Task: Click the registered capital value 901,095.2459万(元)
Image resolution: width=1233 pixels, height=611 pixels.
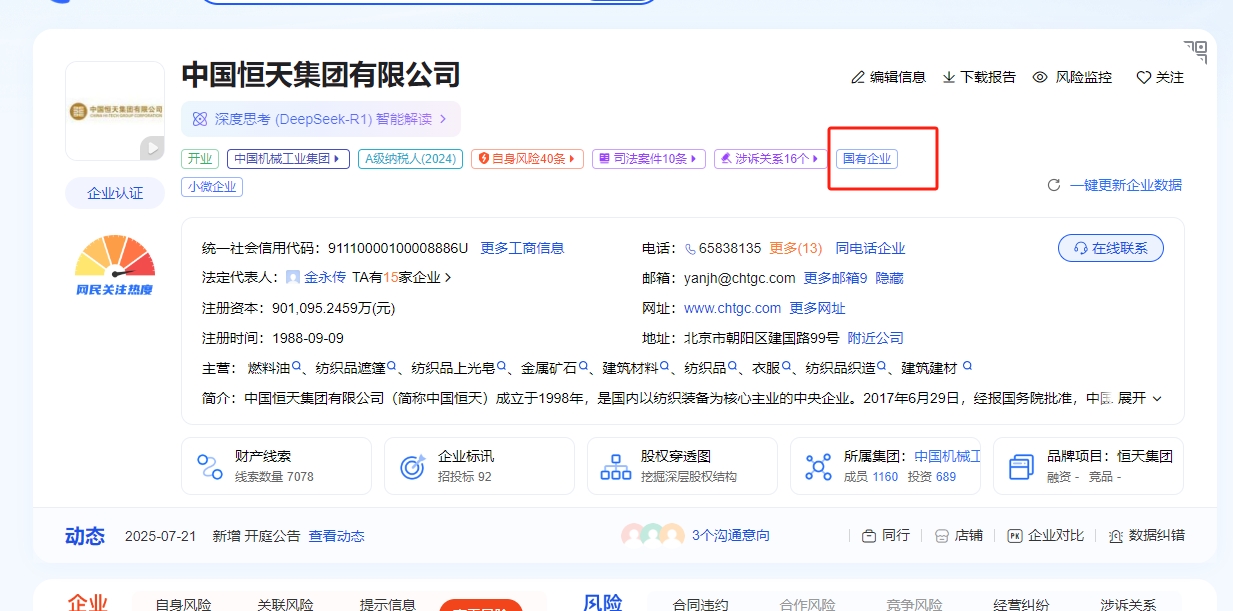Action: tap(333, 308)
